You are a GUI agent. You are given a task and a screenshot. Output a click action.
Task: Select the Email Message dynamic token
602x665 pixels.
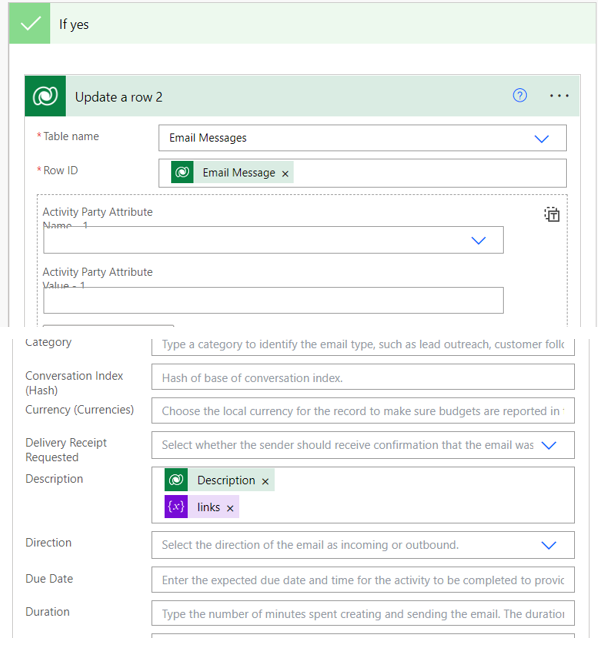coord(239,172)
